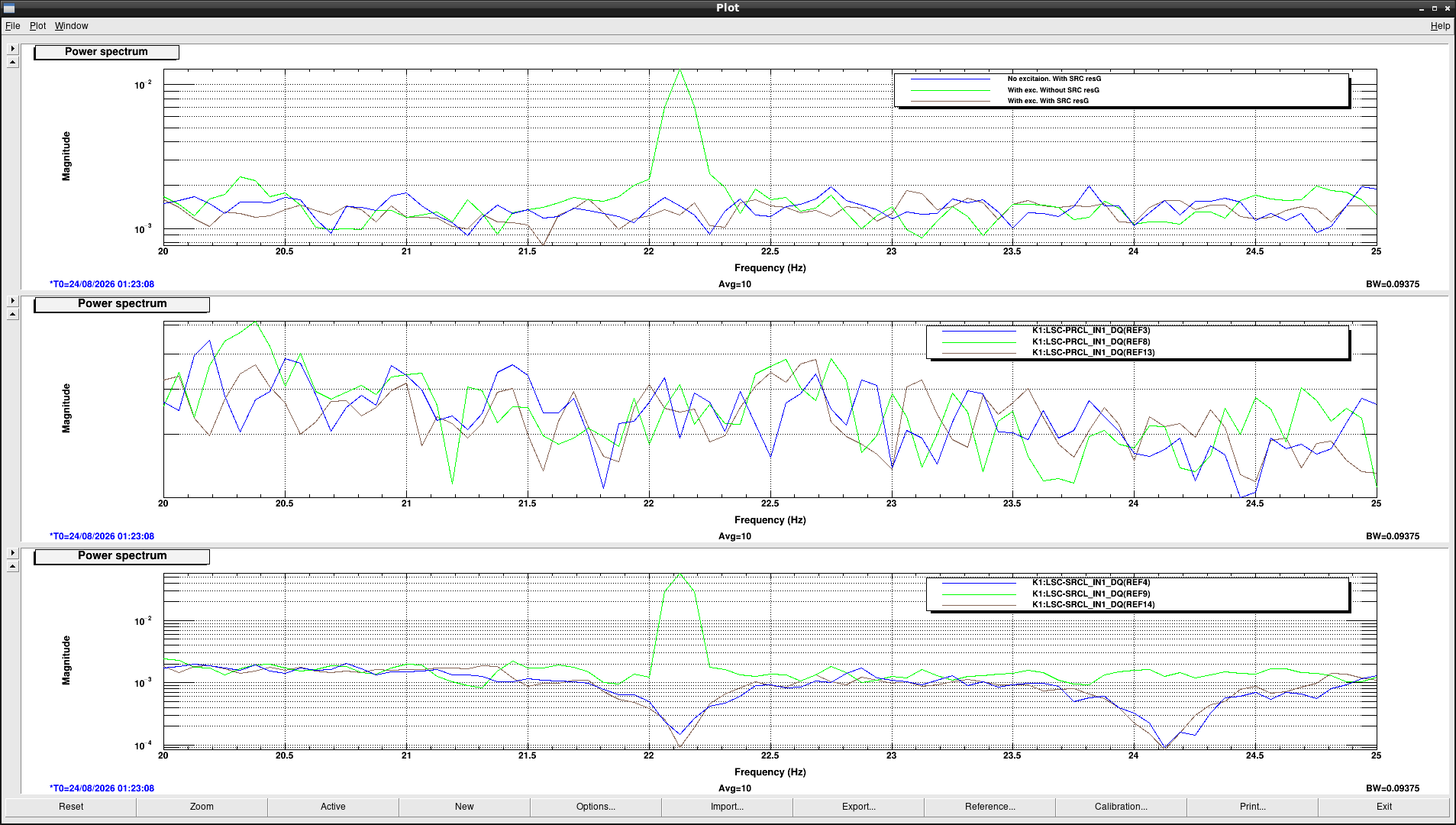Click the Import button

pyautogui.click(x=727, y=807)
